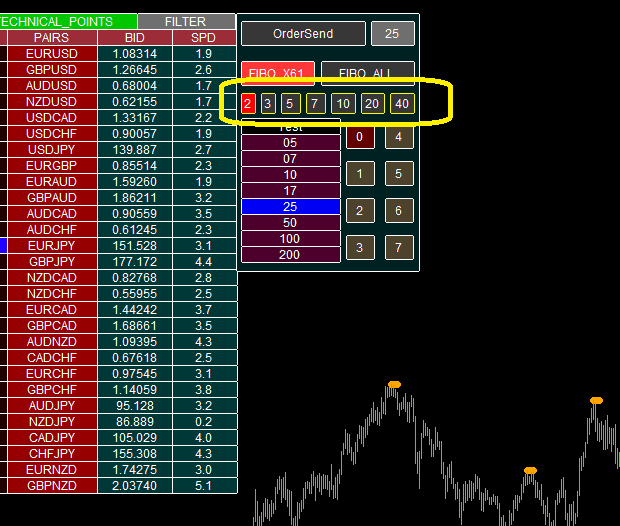Image resolution: width=620 pixels, height=526 pixels.
Task: Select the GBPAUD pair
Action: [x=52, y=198]
